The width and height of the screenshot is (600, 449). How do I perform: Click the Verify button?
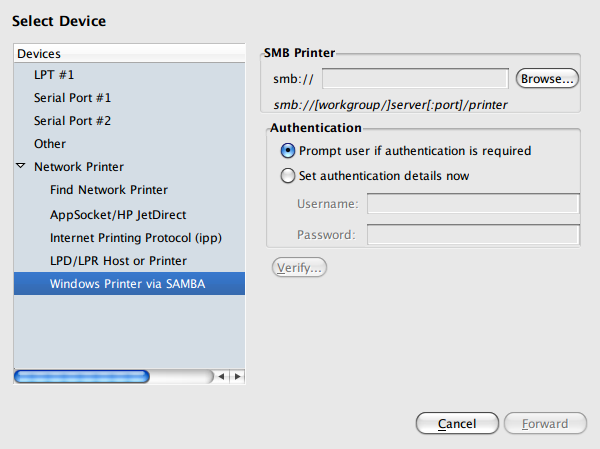299,268
